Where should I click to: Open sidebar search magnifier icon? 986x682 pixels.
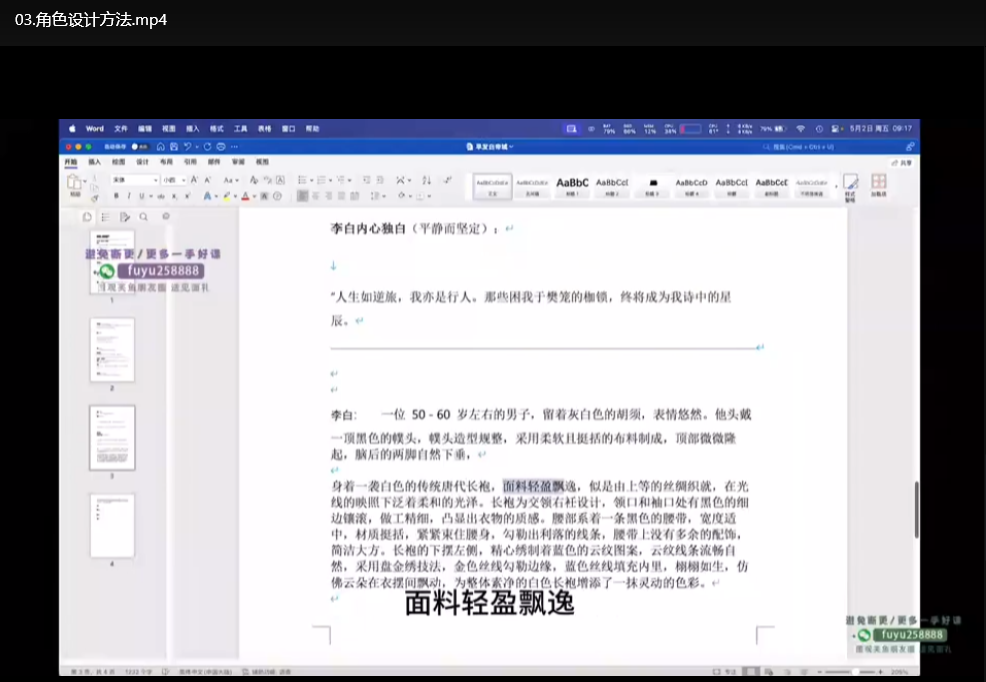pyautogui.click(x=143, y=216)
